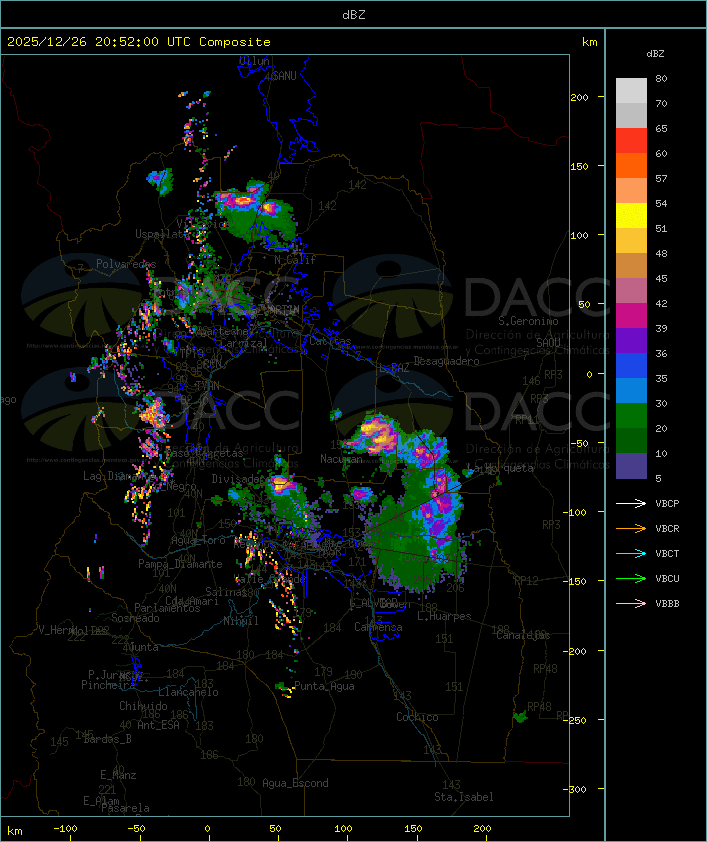707x842 pixels.
Task: Click the orange VBCR arrow icon
Action: [631, 528]
